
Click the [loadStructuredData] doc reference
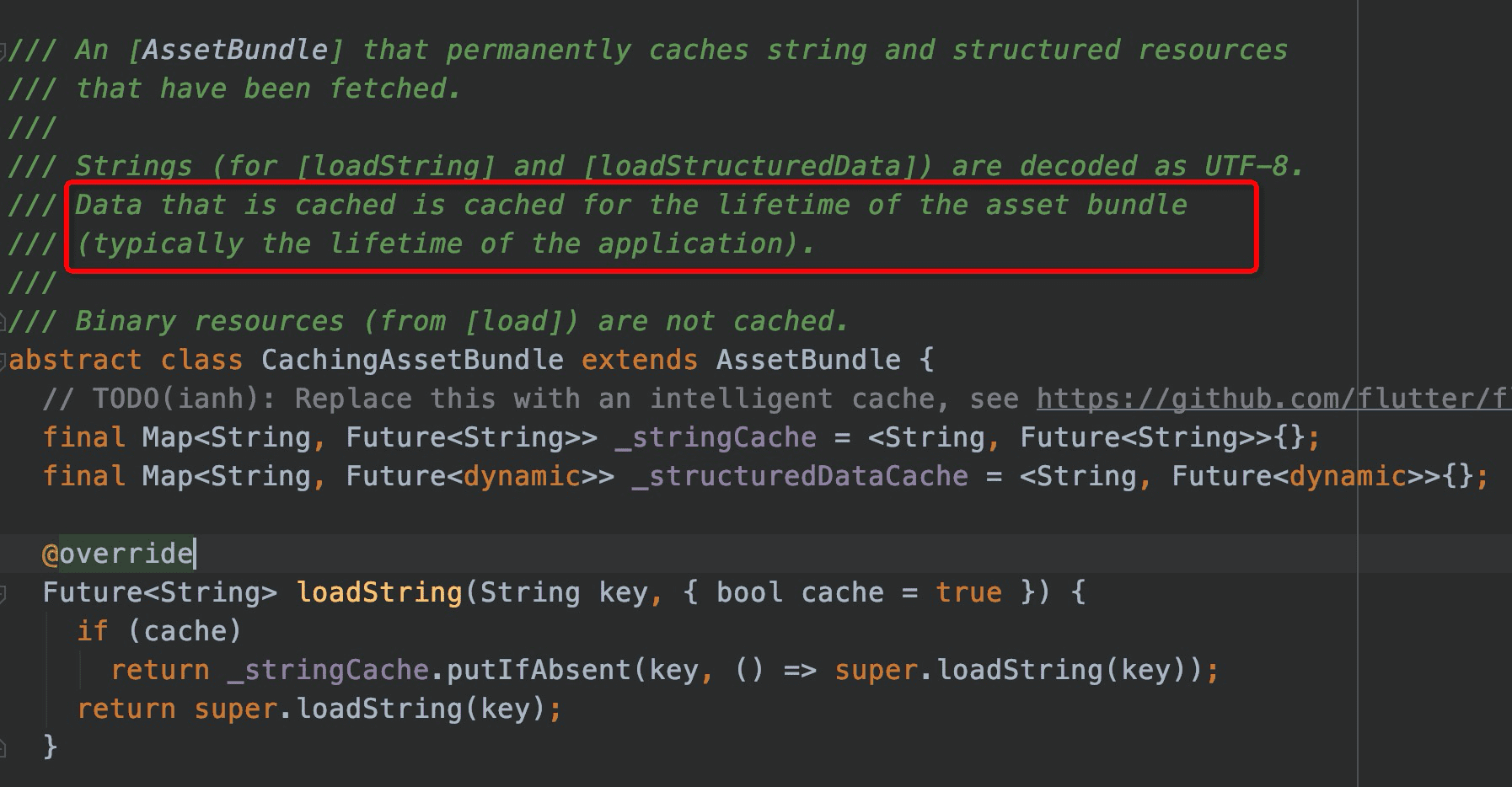[x=758, y=166]
